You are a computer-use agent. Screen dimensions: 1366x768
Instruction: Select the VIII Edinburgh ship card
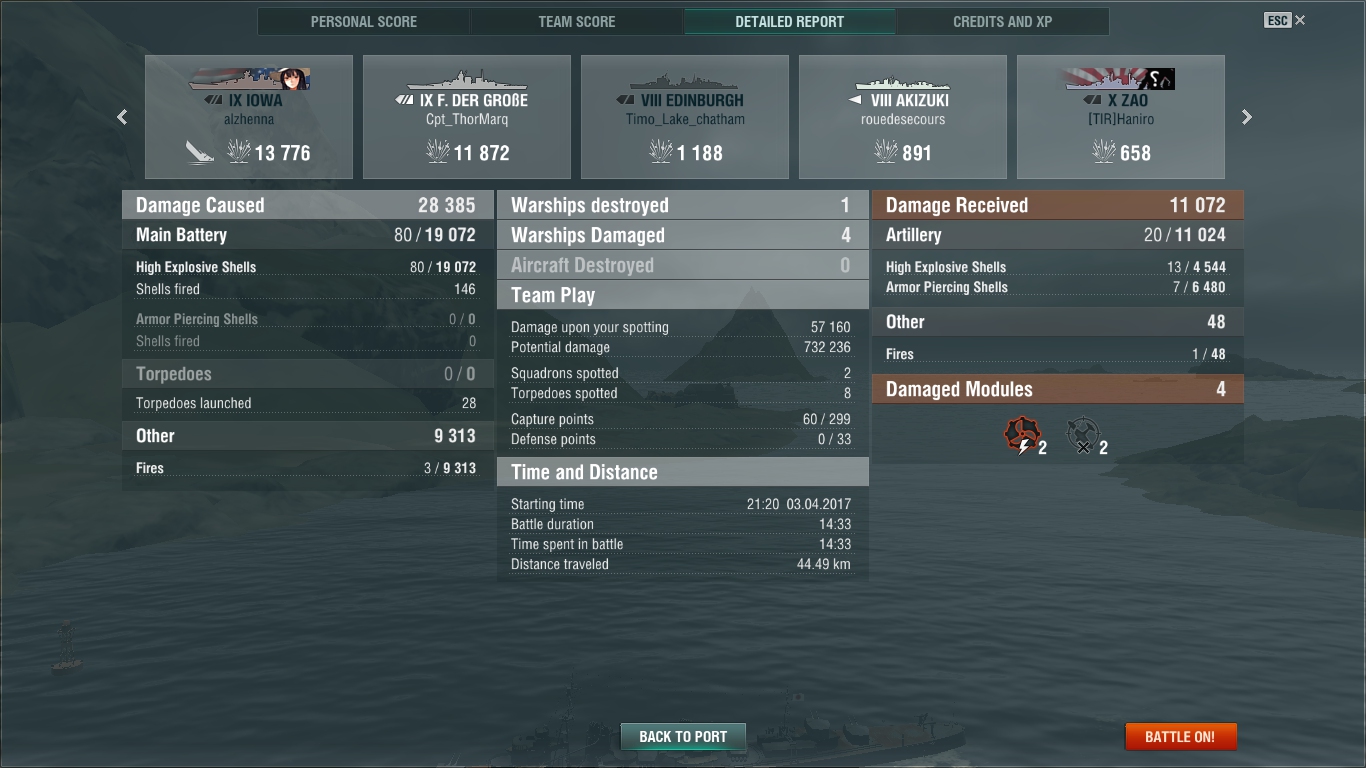(x=685, y=117)
